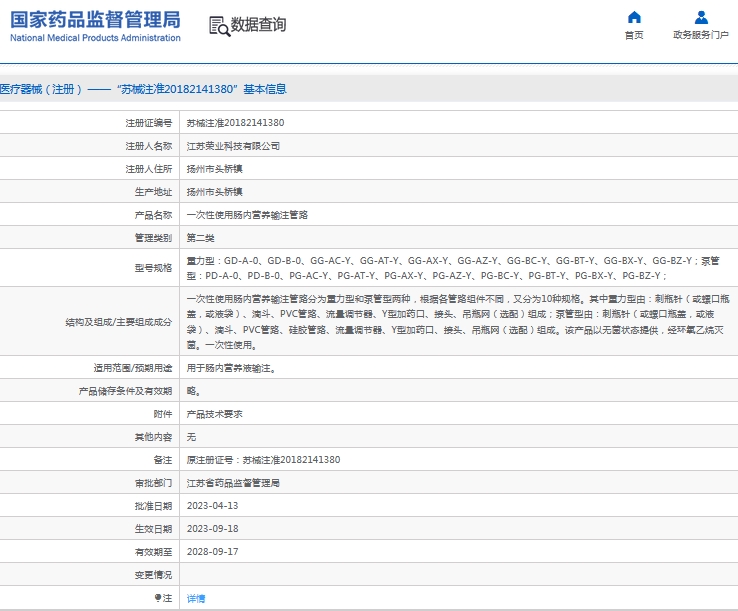The height and width of the screenshot is (611, 738).
Task: Click the 数据查询 search document icon
Action: point(219,26)
